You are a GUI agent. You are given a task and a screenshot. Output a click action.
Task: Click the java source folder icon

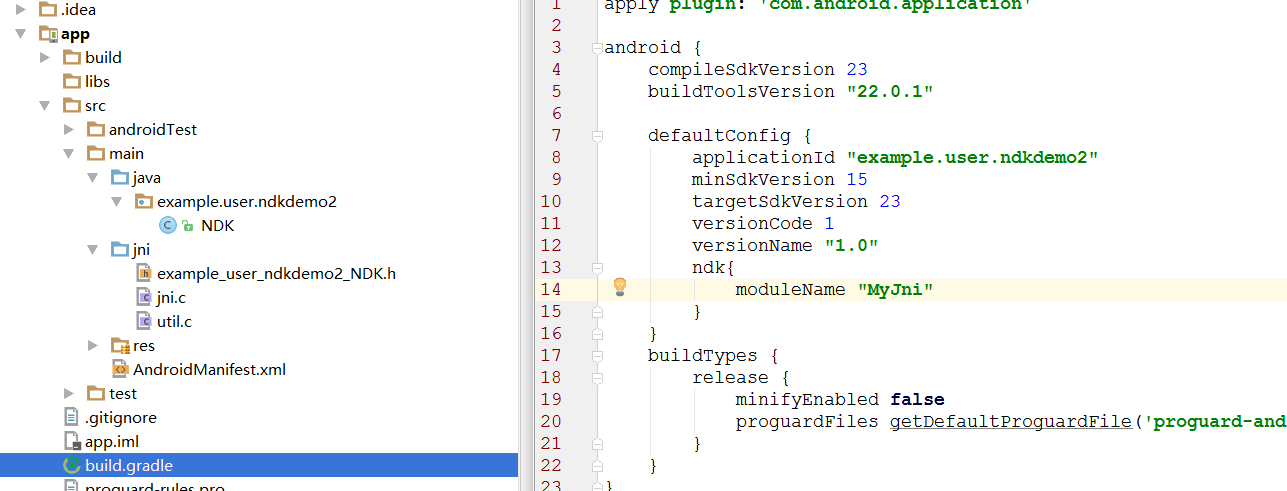[120, 178]
